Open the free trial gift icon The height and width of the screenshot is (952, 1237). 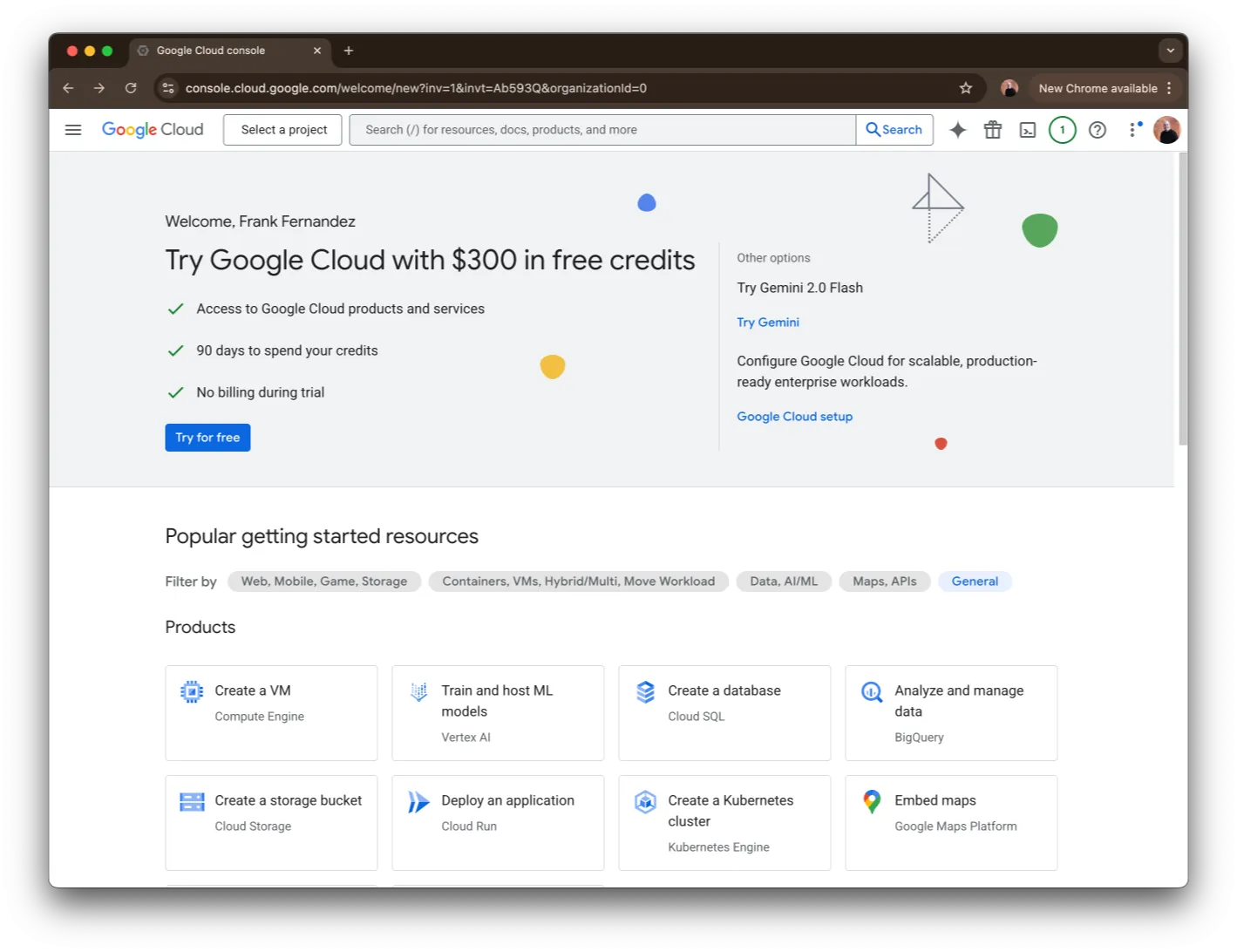point(993,130)
